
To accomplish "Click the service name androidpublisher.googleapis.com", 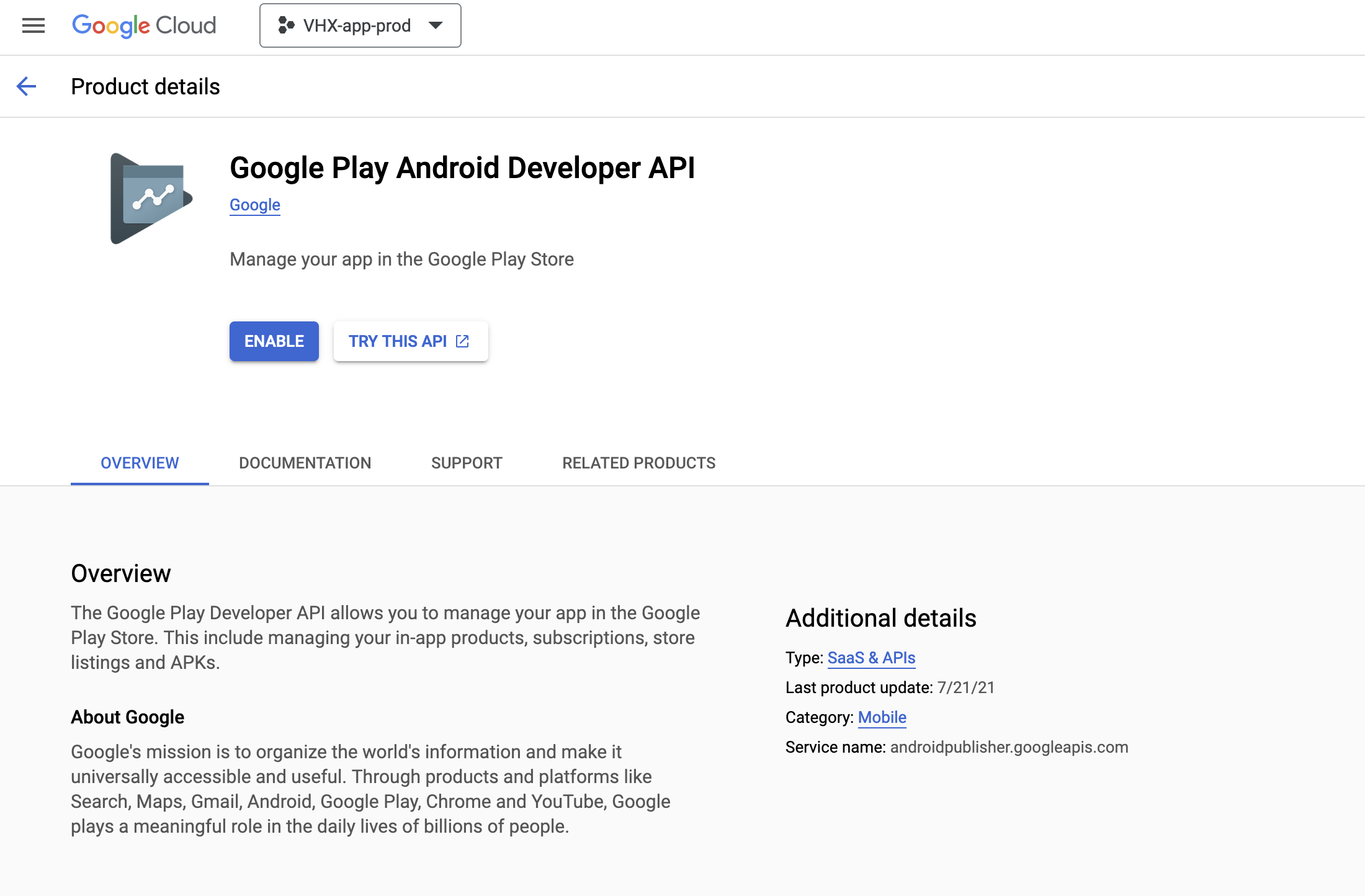I will (x=1009, y=747).
